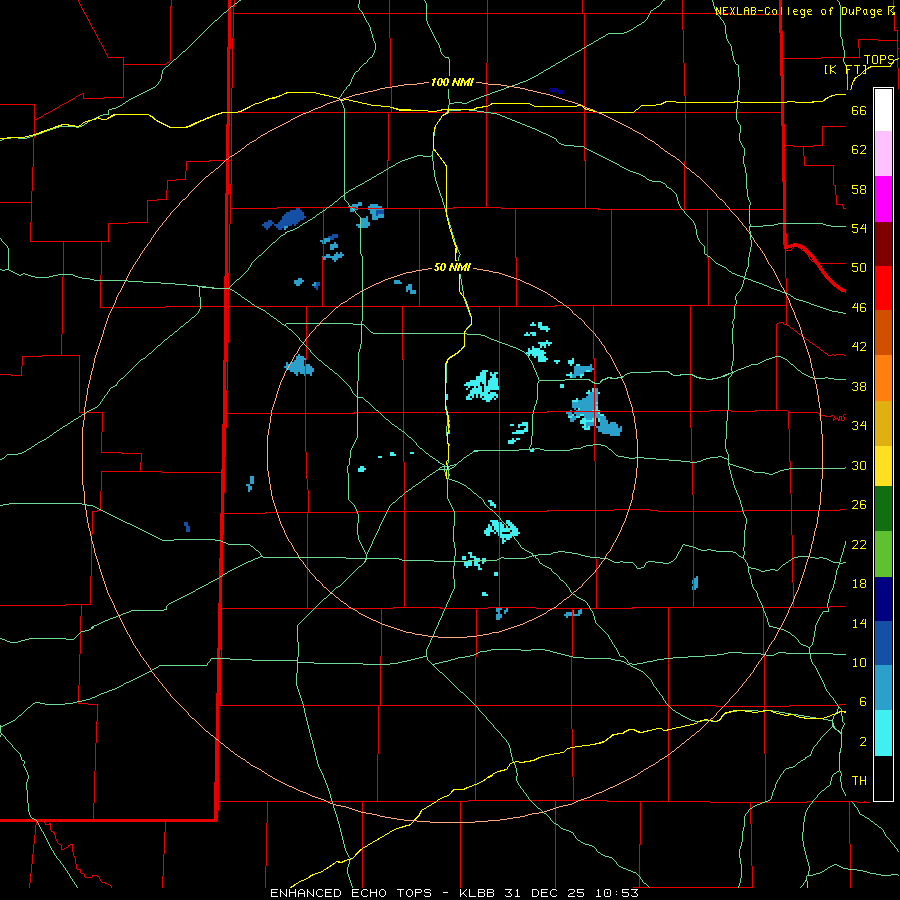Click the "34" legend number

click(x=859, y=426)
